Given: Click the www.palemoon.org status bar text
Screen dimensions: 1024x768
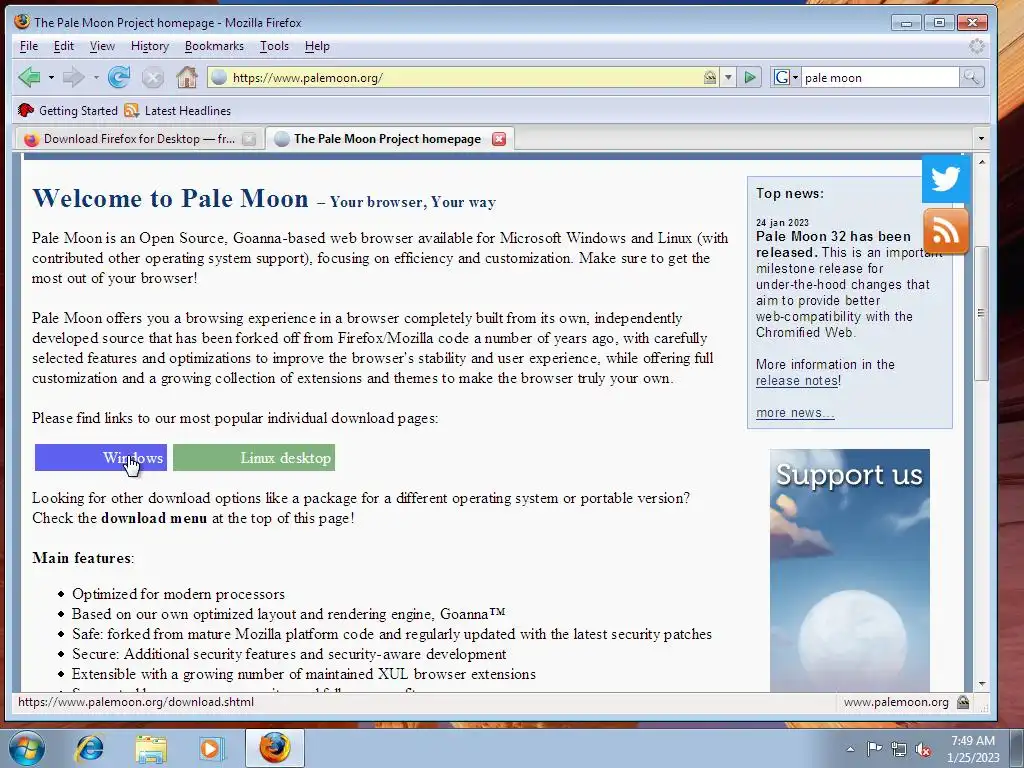Looking at the screenshot, I should [x=896, y=702].
